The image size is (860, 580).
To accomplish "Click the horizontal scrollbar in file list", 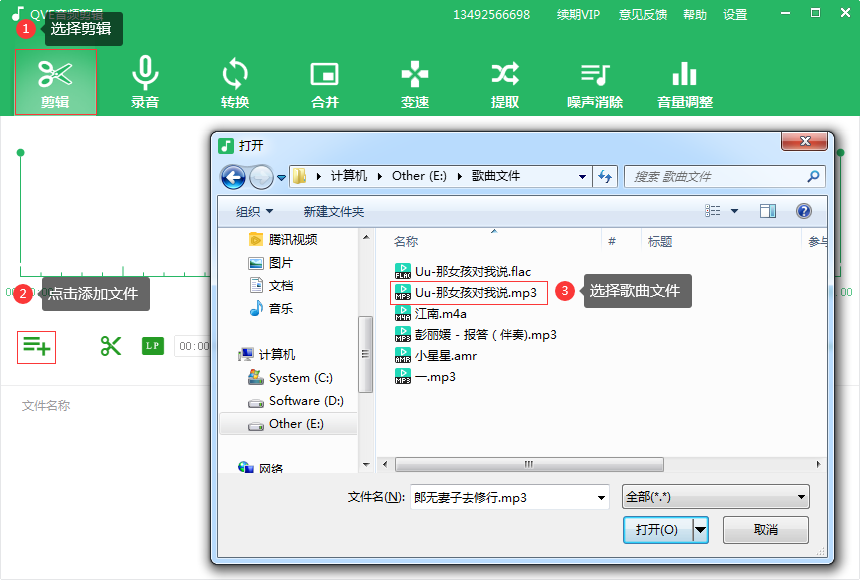I will click(x=529, y=464).
